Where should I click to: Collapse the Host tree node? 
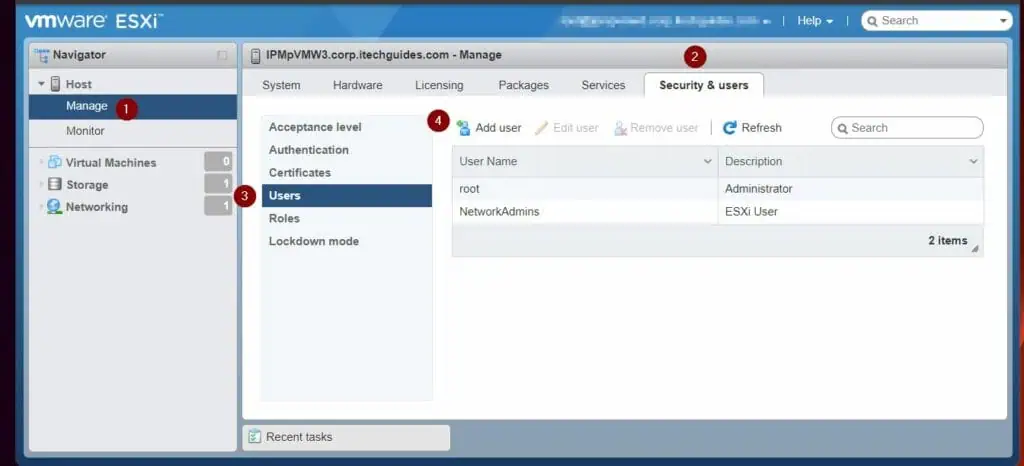[42, 84]
